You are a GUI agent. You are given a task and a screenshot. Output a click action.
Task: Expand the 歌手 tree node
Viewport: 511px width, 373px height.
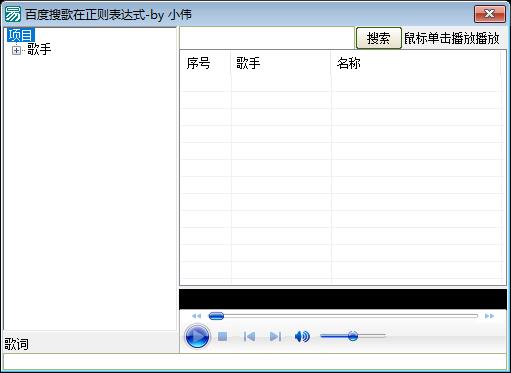(16, 50)
